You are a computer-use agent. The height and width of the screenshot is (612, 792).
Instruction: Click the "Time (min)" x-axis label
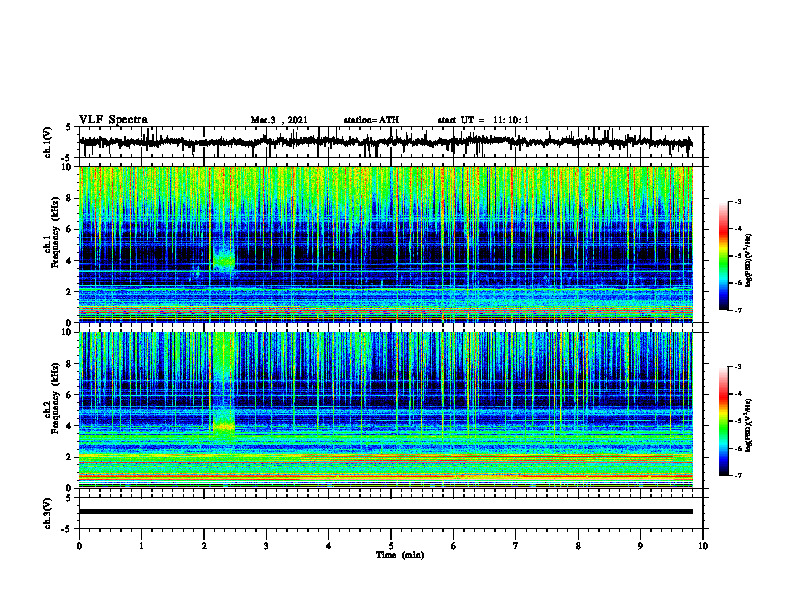pyautogui.click(x=400, y=555)
